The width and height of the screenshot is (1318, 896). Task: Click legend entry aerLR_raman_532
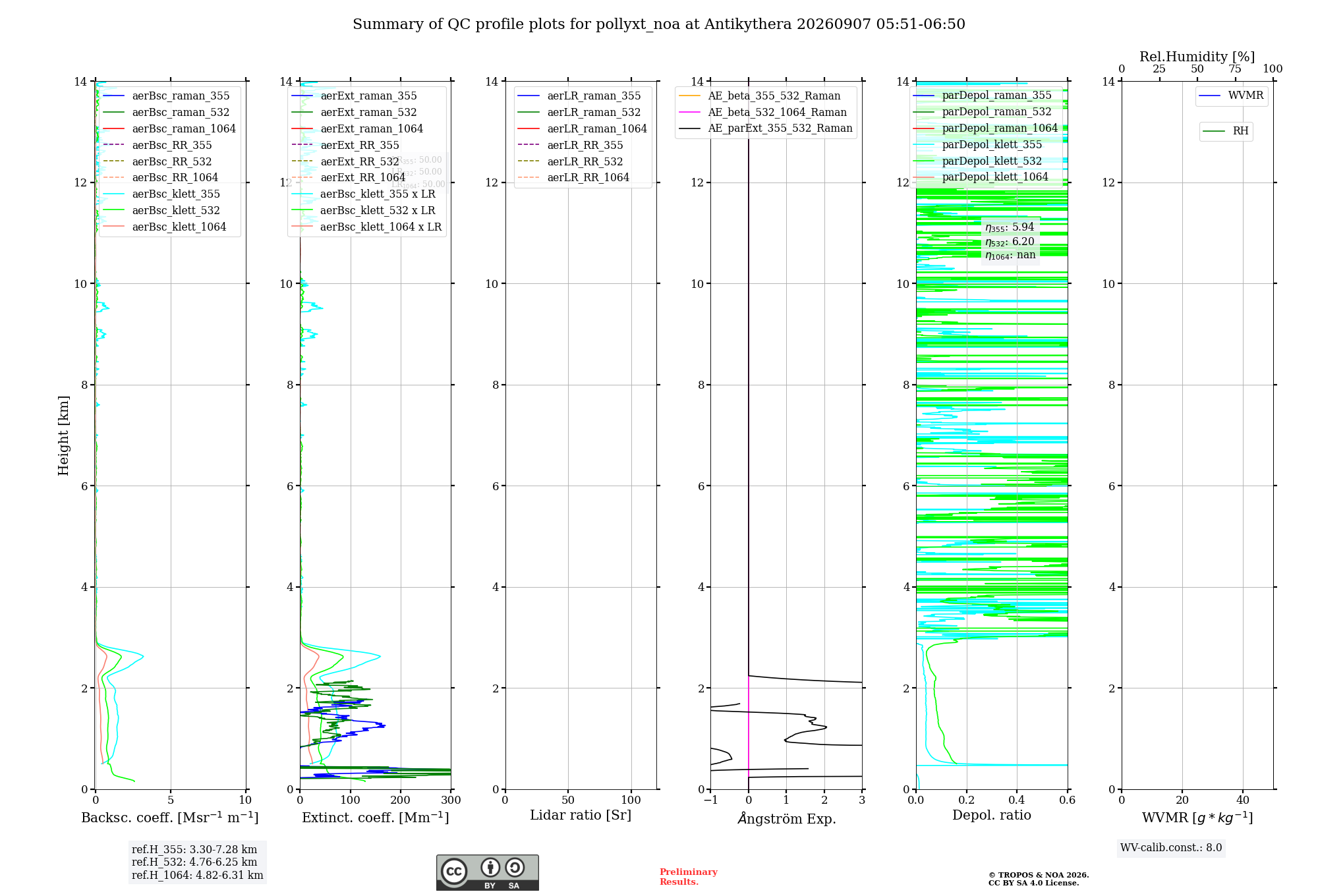click(579, 112)
